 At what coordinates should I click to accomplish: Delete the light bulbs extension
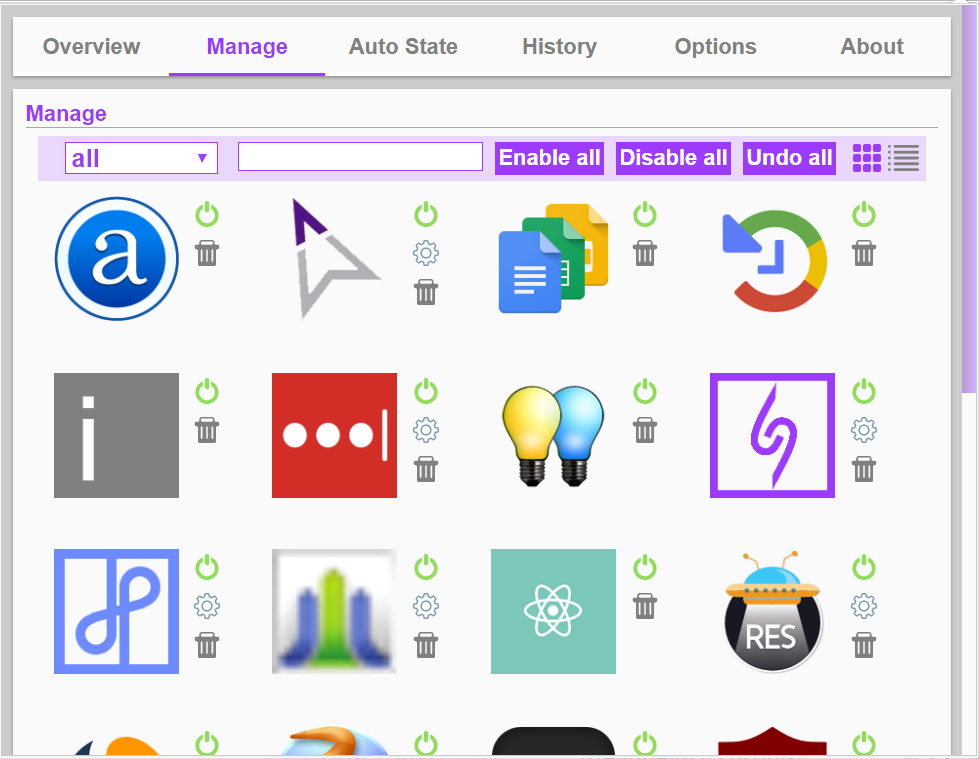[645, 430]
